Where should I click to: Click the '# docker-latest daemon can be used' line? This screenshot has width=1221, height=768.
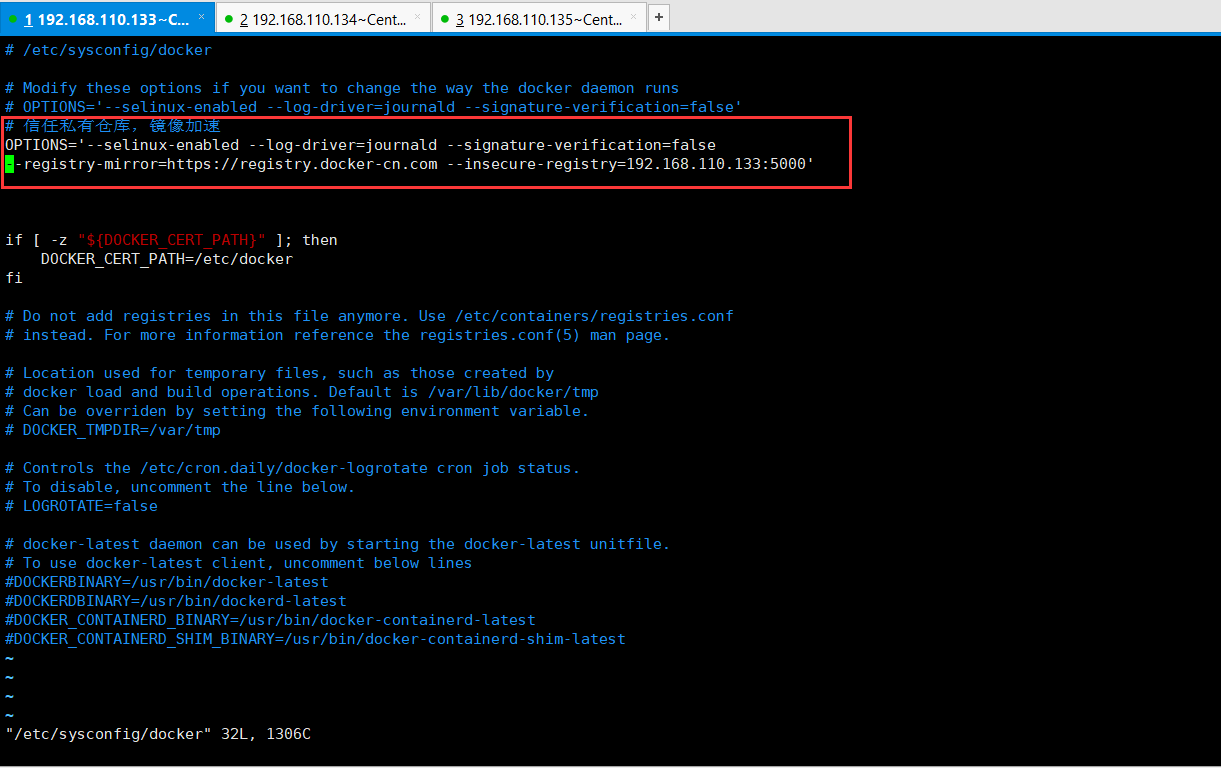tap(338, 544)
